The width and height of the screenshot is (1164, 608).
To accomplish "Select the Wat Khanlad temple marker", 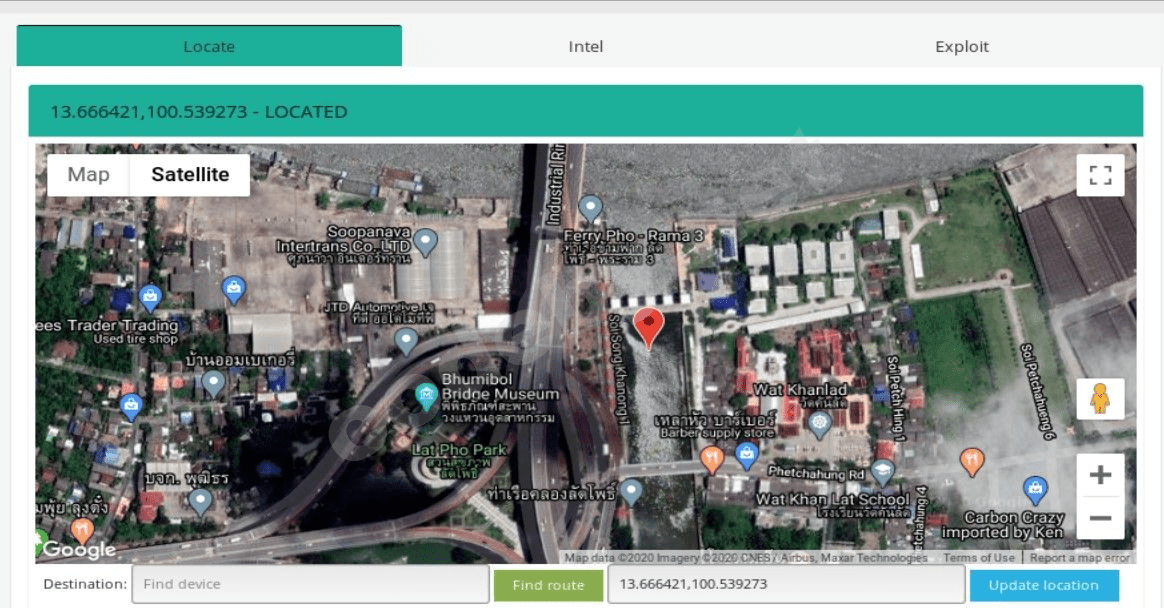I will 820,424.
